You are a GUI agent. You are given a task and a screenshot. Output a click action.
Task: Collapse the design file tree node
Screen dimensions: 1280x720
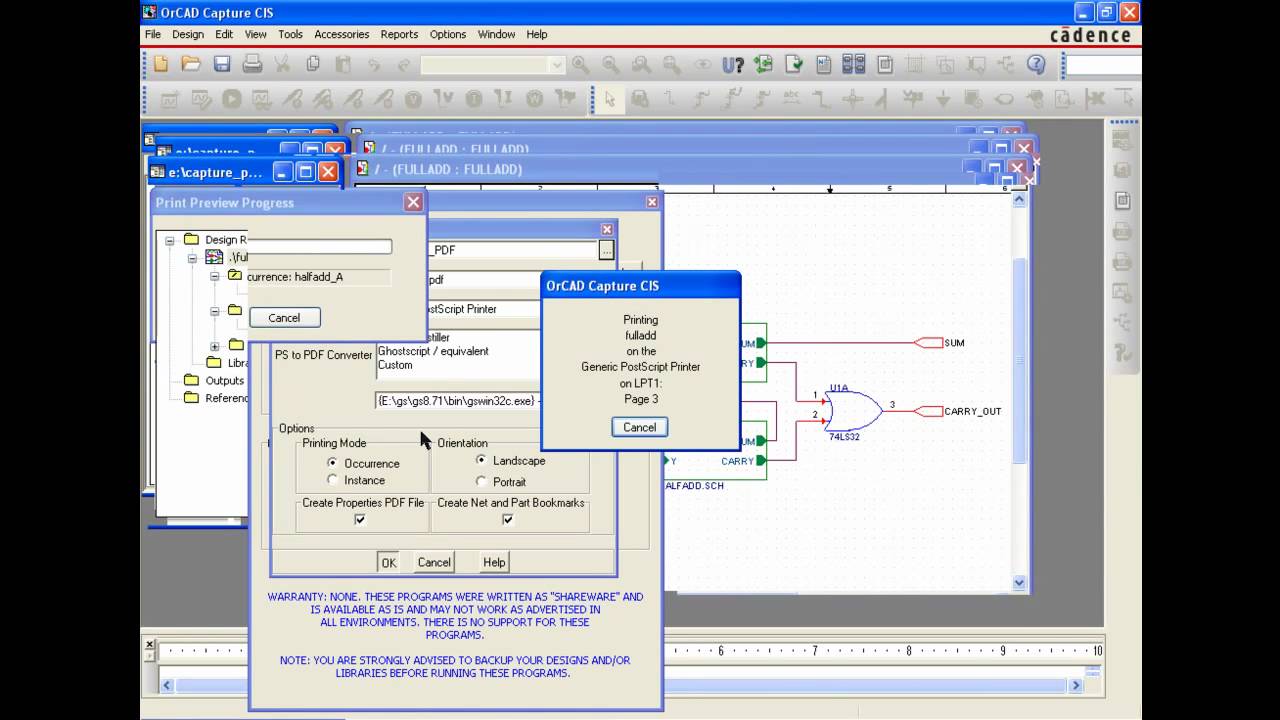192,257
